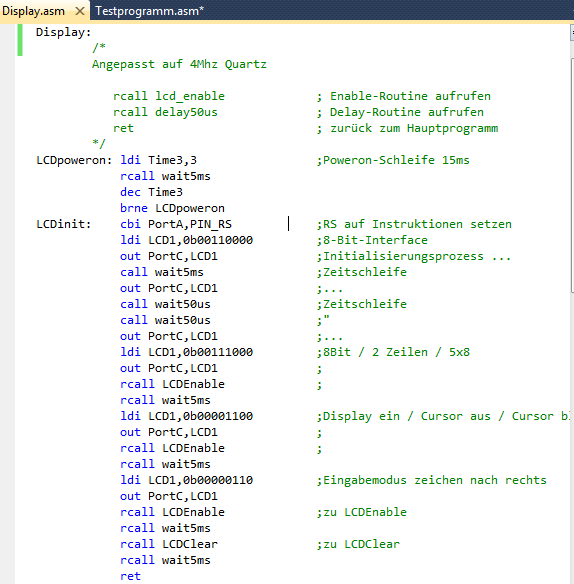574x584 pixels.
Task: Click 'ldi LCD1,0b00000110' line
Action: pos(186,480)
